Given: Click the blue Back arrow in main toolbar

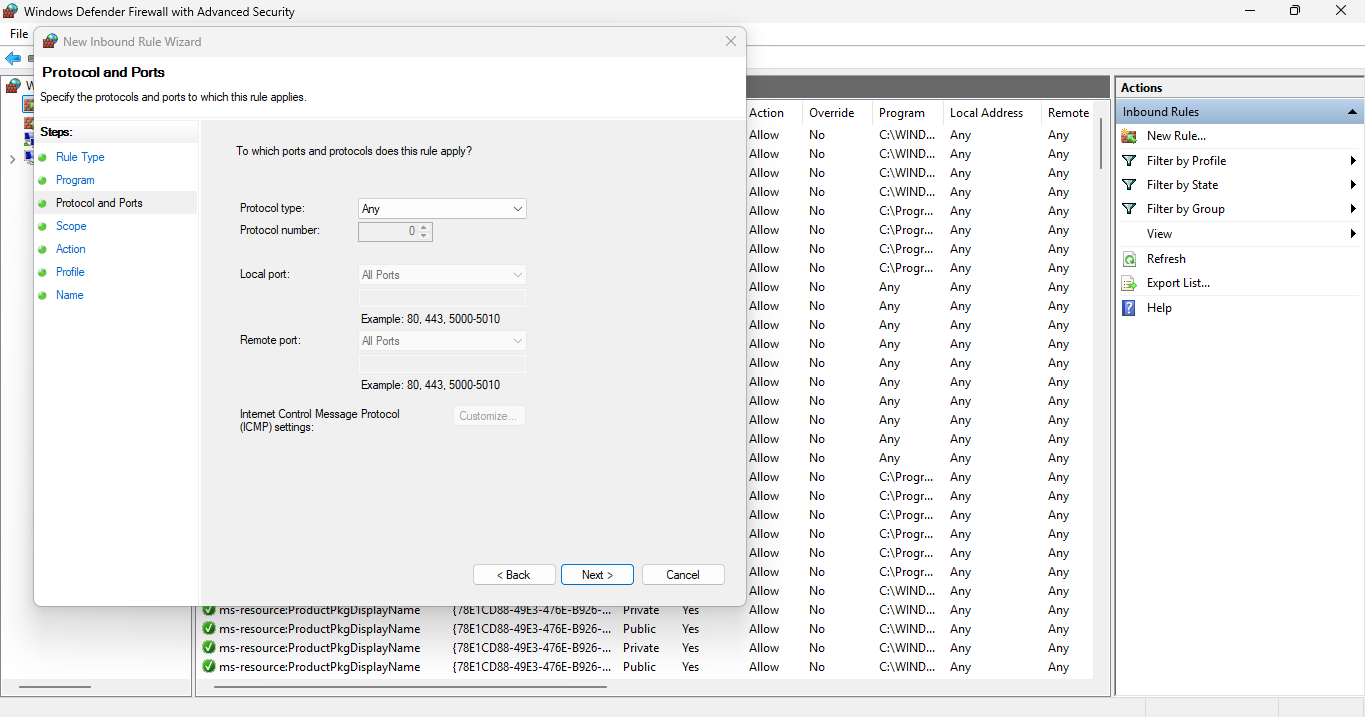Looking at the screenshot, I should [13, 58].
